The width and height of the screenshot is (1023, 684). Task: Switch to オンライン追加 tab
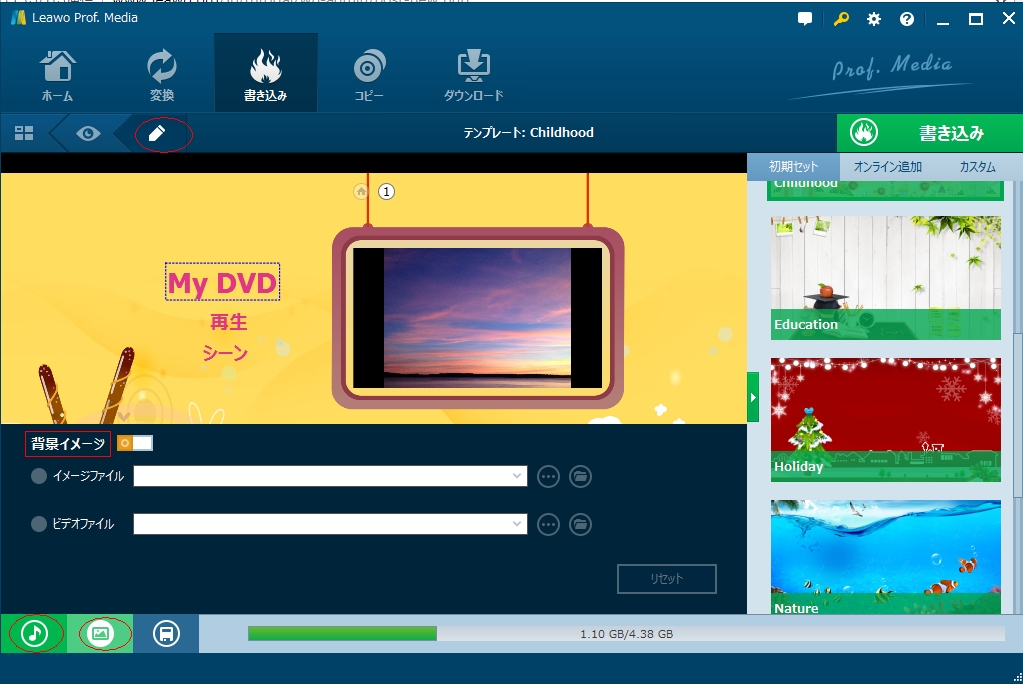tap(887, 166)
